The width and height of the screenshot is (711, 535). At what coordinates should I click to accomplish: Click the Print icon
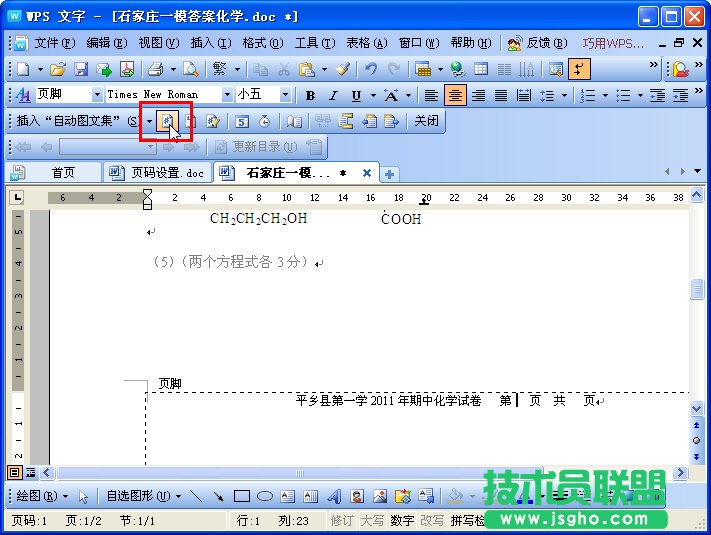point(156,69)
